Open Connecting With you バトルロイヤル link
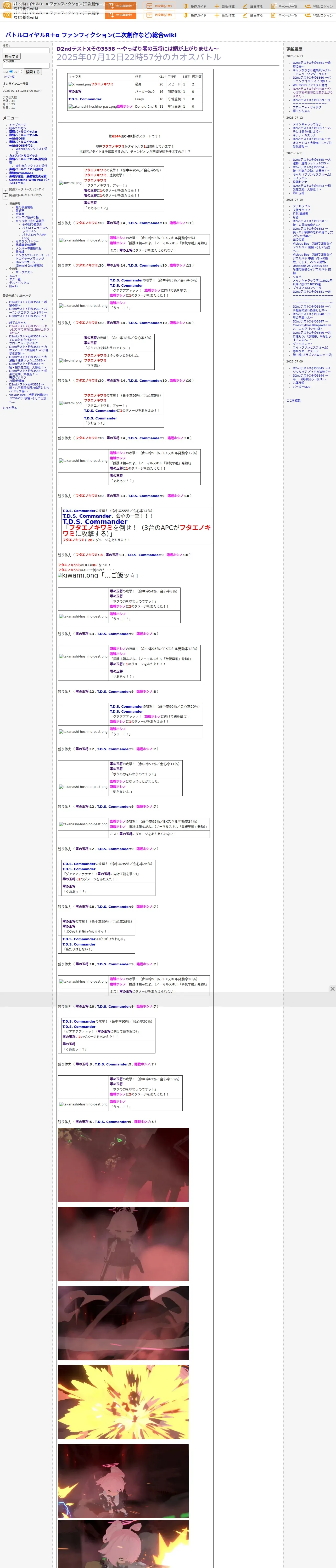The image size is (336, 1568). [x=29, y=181]
